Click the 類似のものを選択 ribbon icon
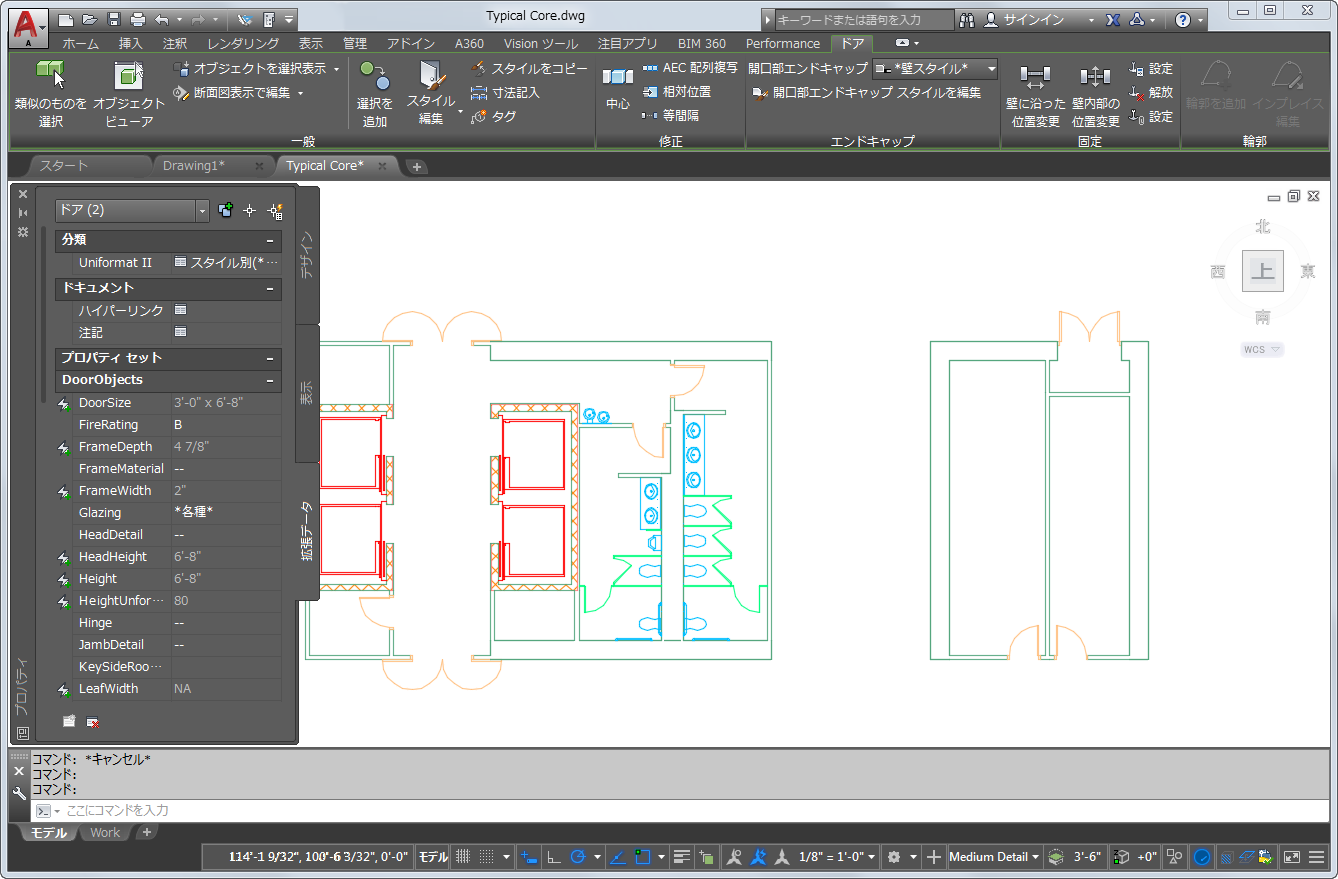This screenshot has width=1338, height=879. 50,76
